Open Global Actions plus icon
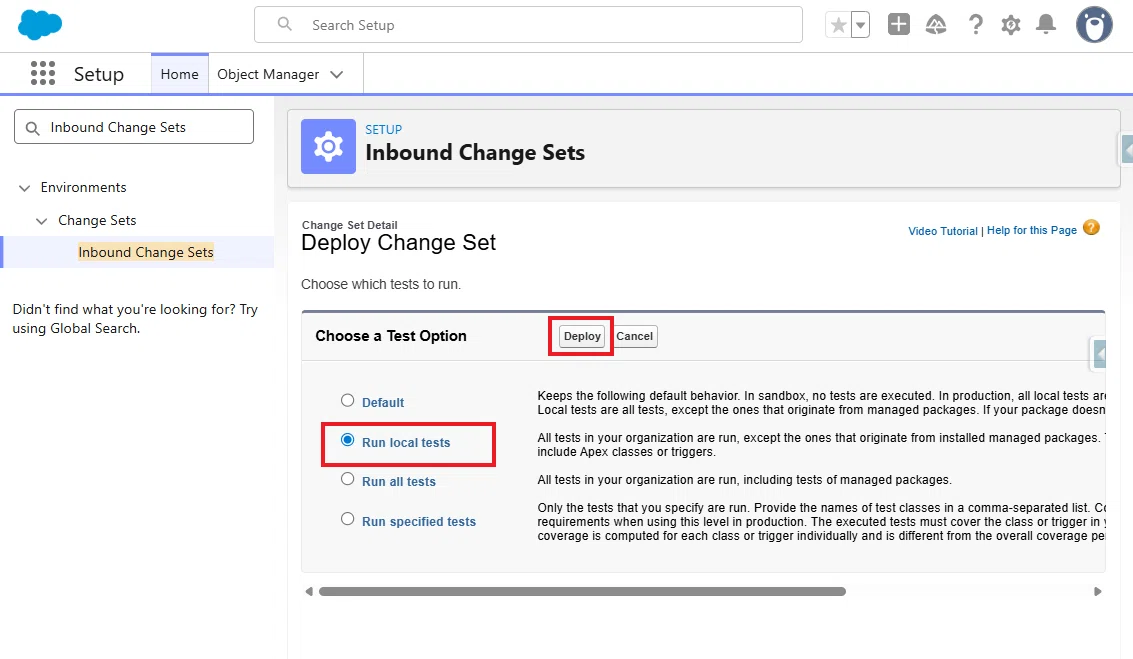Image resolution: width=1133 pixels, height=659 pixels. click(x=898, y=25)
